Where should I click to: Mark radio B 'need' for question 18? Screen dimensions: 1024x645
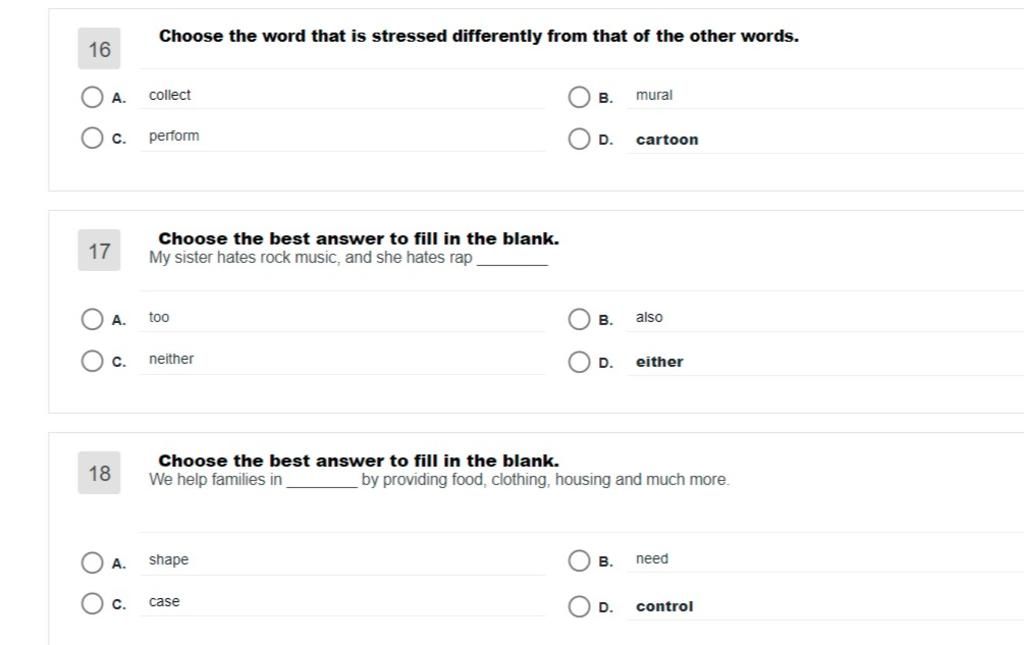(579, 560)
